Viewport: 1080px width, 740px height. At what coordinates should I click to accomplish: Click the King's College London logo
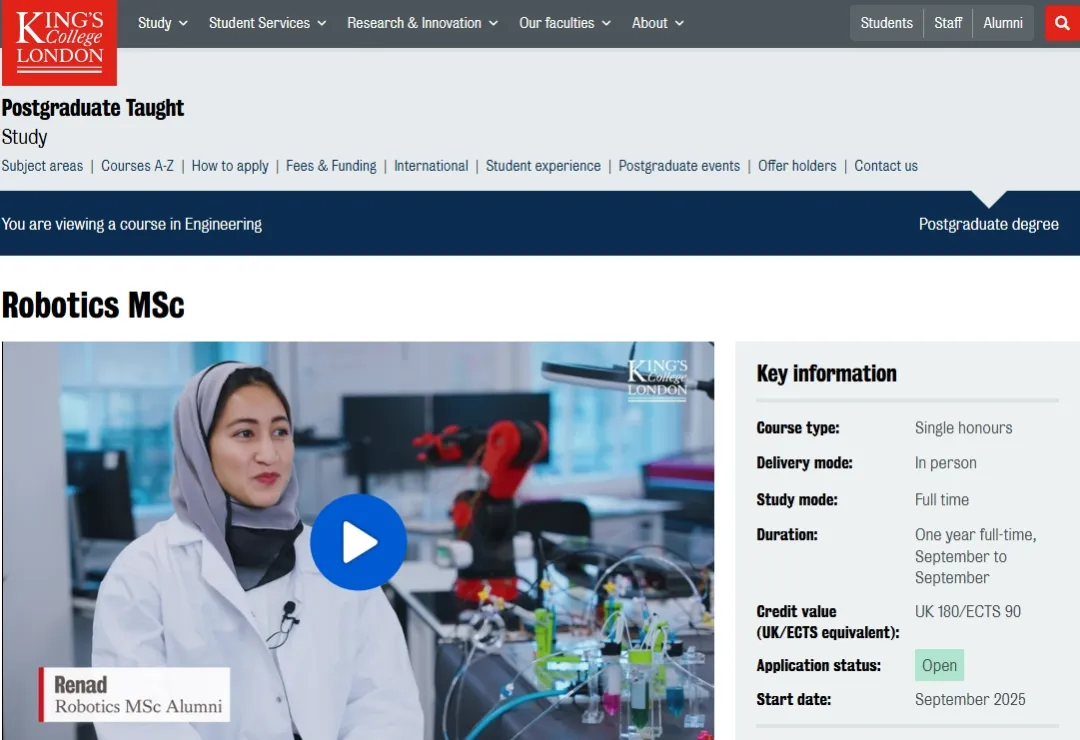[59, 41]
